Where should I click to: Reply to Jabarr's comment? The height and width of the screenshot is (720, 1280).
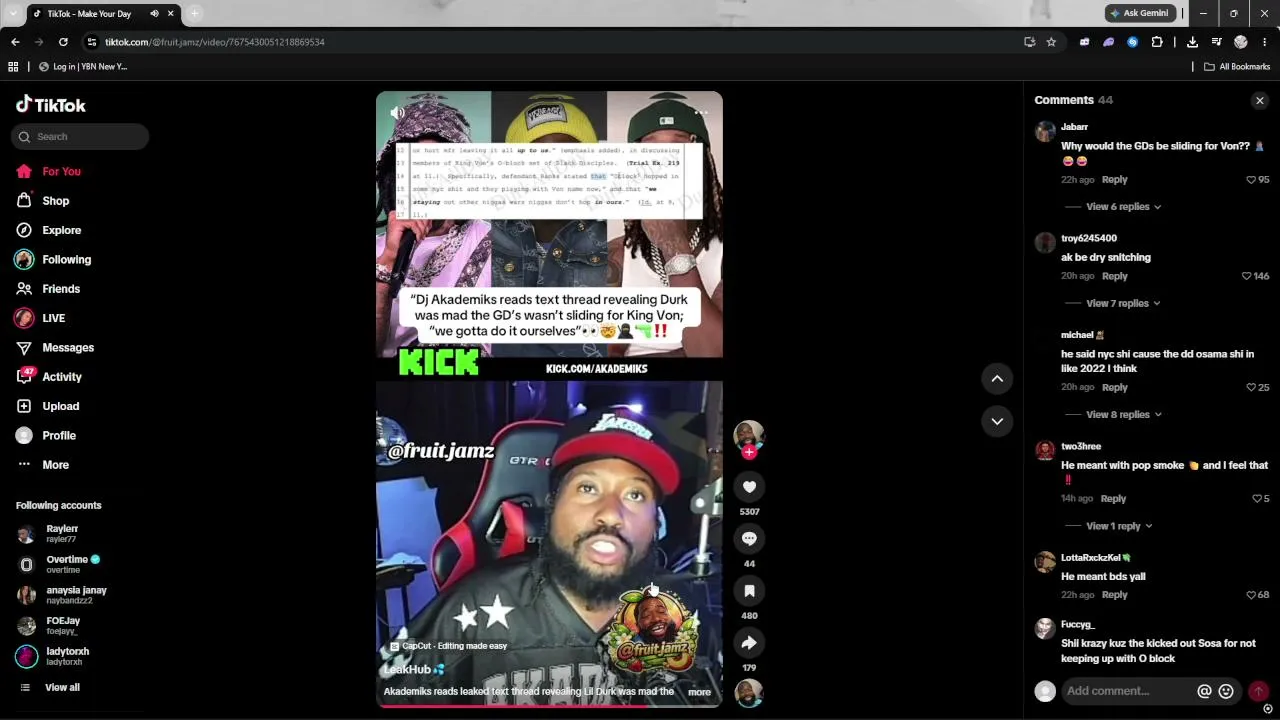[1114, 180]
